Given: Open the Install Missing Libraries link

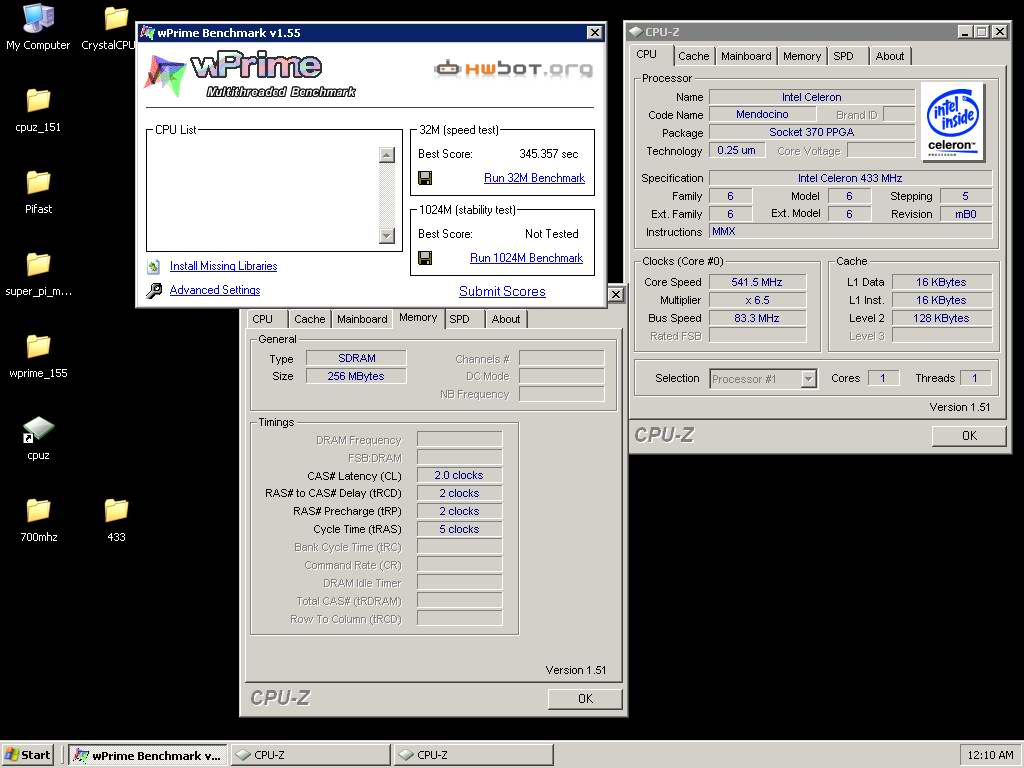Looking at the screenshot, I should 223,266.
